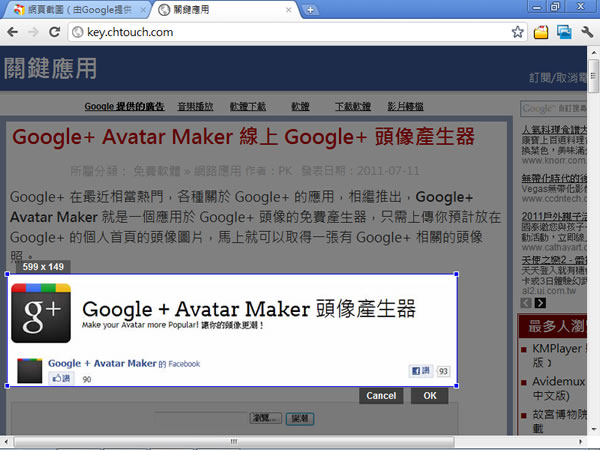Open the 下載軟體 ad link
Screen dimensions: 600x450
(x=353, y=106)
